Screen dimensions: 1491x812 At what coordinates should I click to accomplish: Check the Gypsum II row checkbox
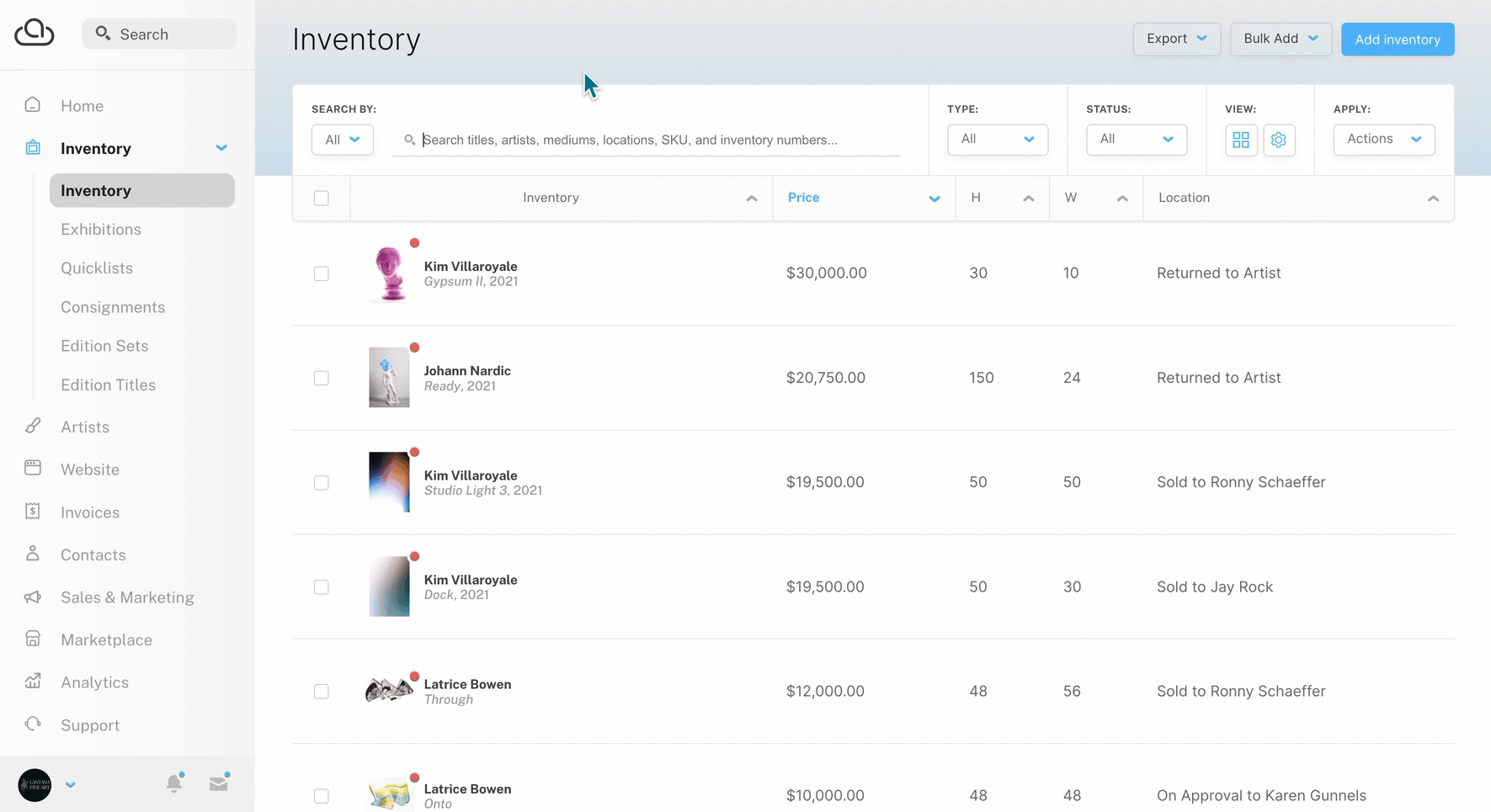click(x=322, y=273)
